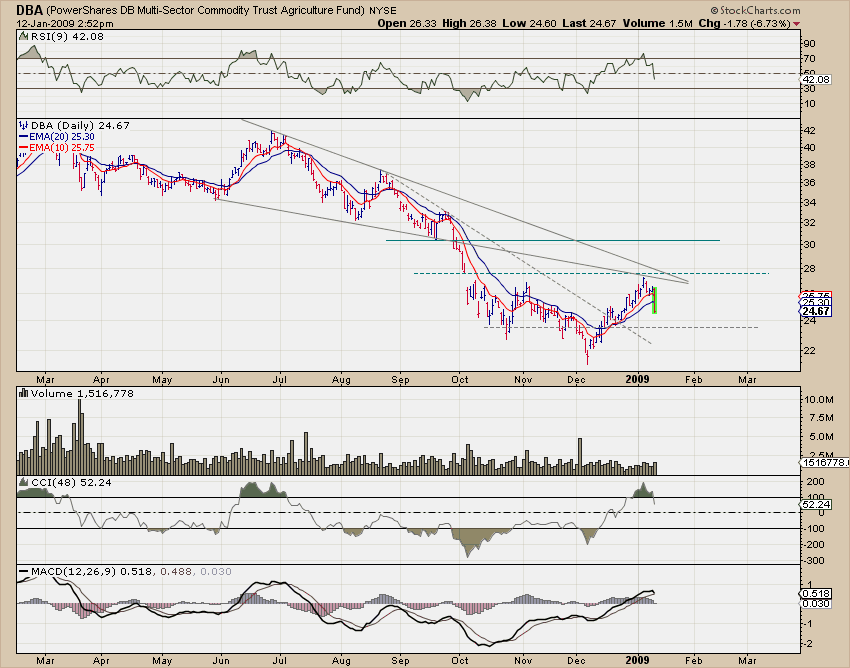Click the CCI(48) 52.24 label
This screenshot has height=668, width=850.
click(x=70, y=482)
